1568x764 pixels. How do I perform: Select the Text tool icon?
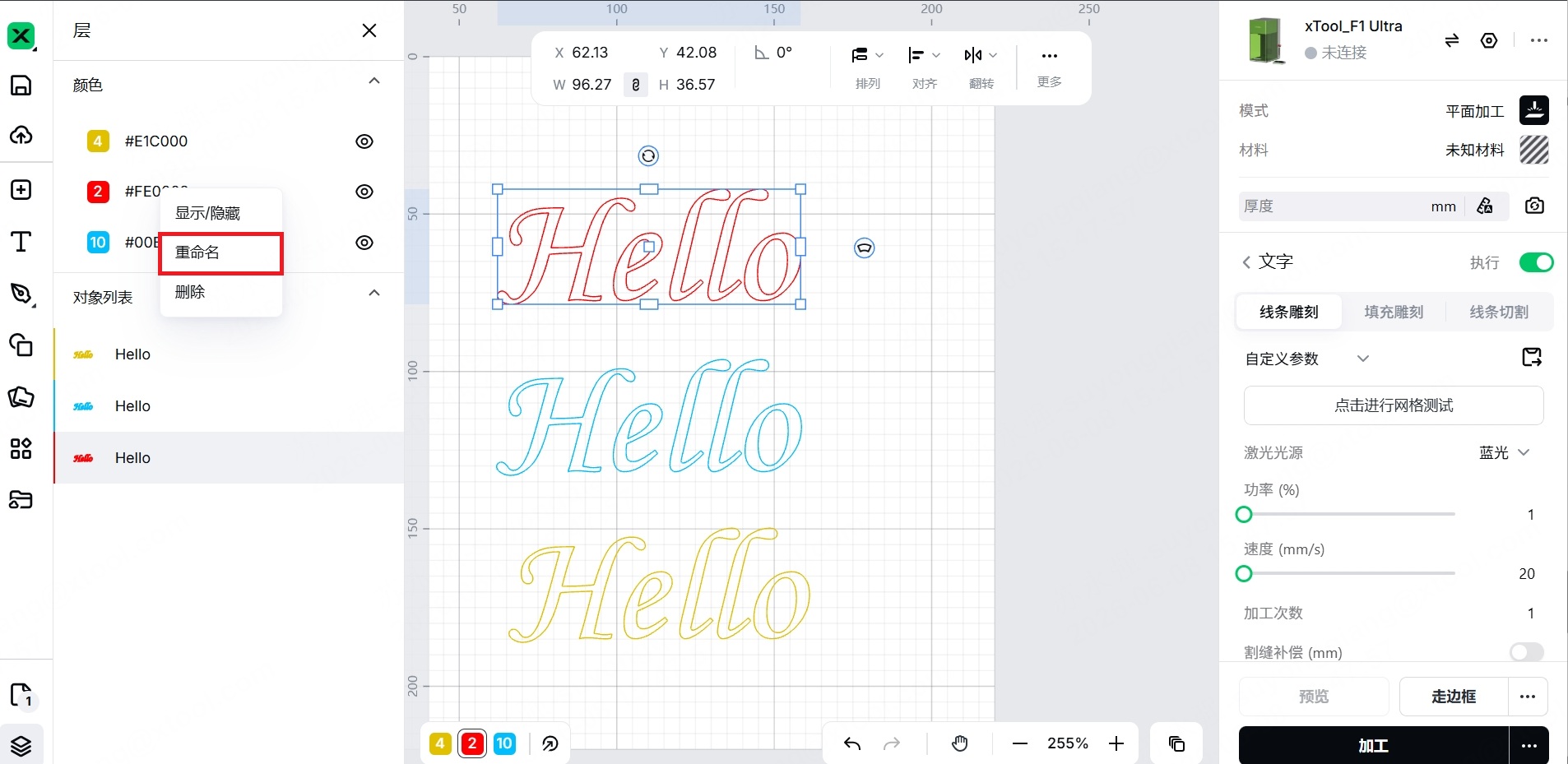tap(21, 241)
